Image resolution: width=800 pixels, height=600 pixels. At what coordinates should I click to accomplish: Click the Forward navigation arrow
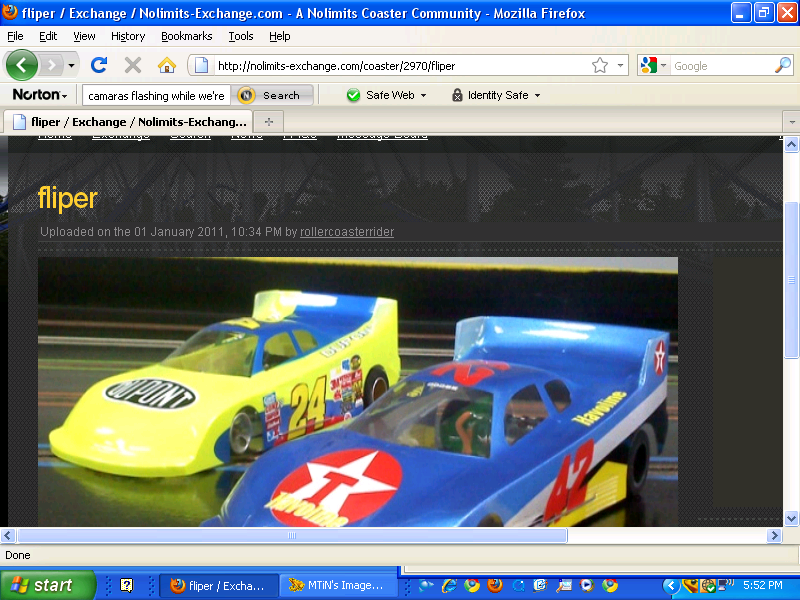(x=52, y=65)
